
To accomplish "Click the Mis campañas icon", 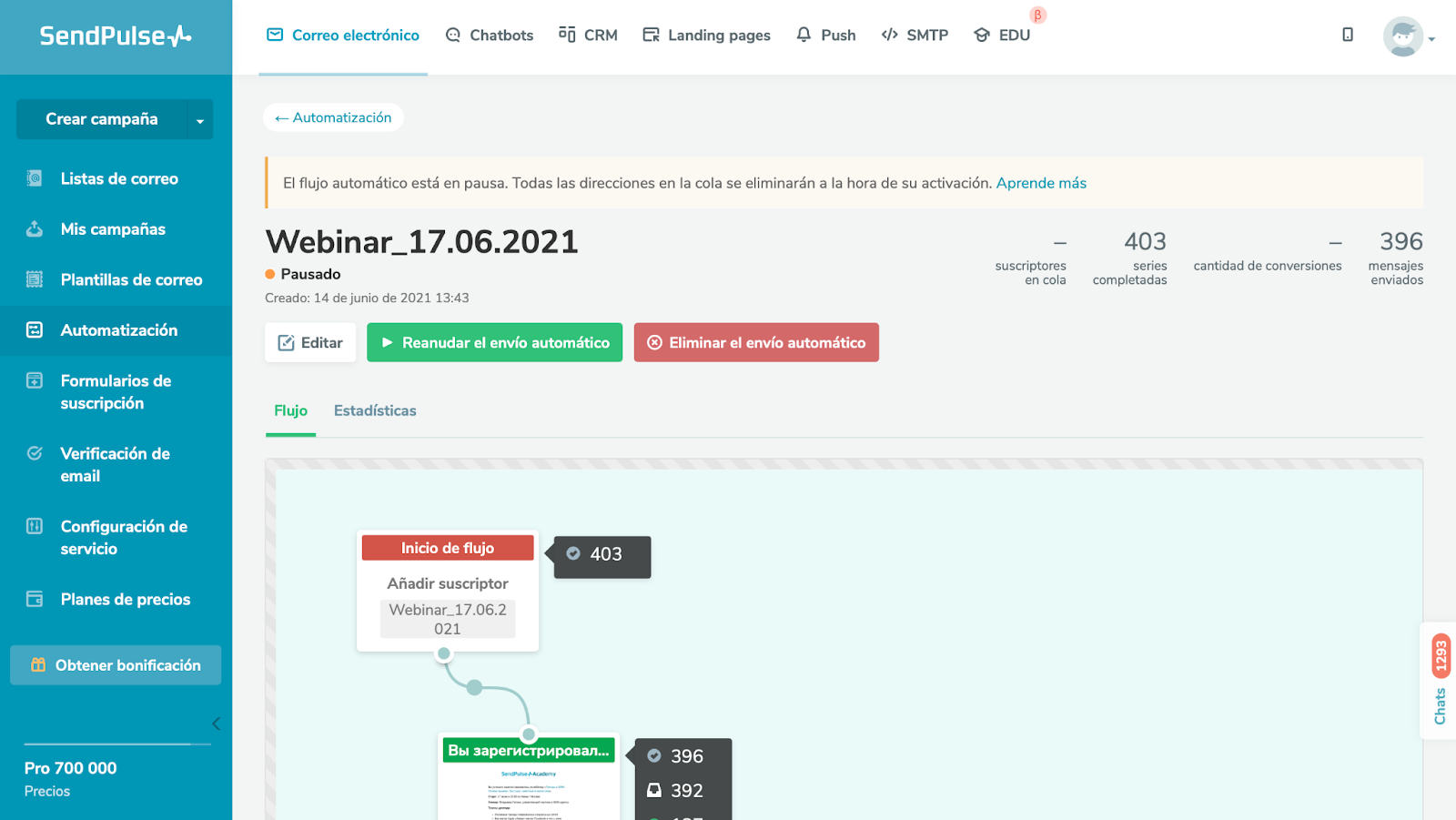I will (x=35, y=229).
